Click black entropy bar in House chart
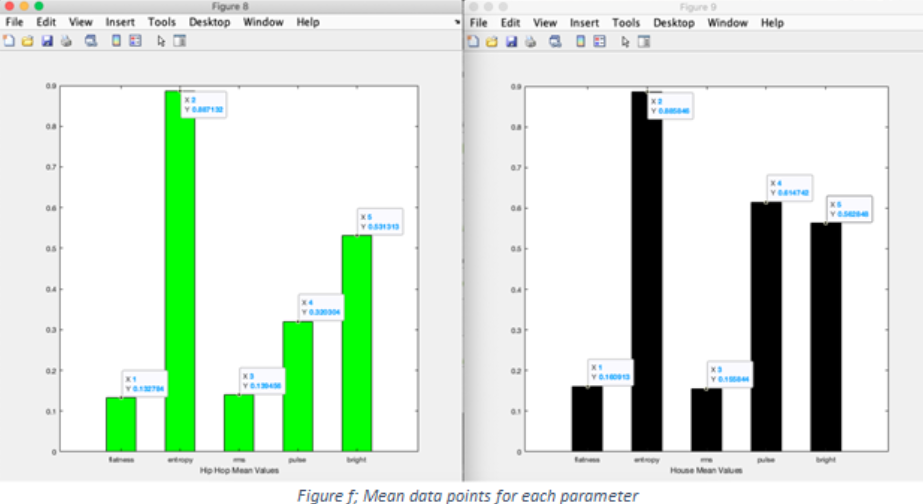 pos(647,271)
